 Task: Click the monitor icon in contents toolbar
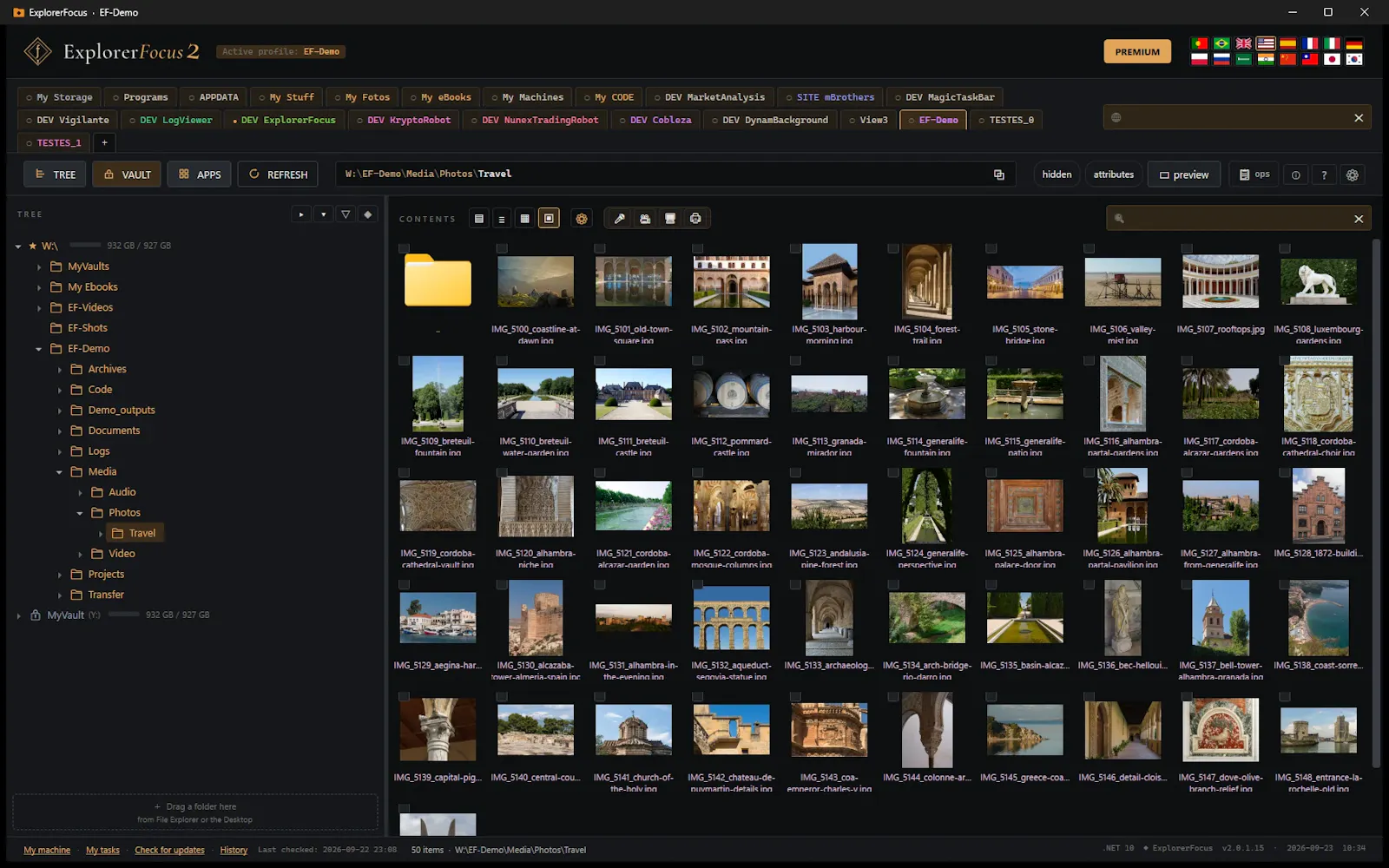pyautogui.click(x=670, y=219)
